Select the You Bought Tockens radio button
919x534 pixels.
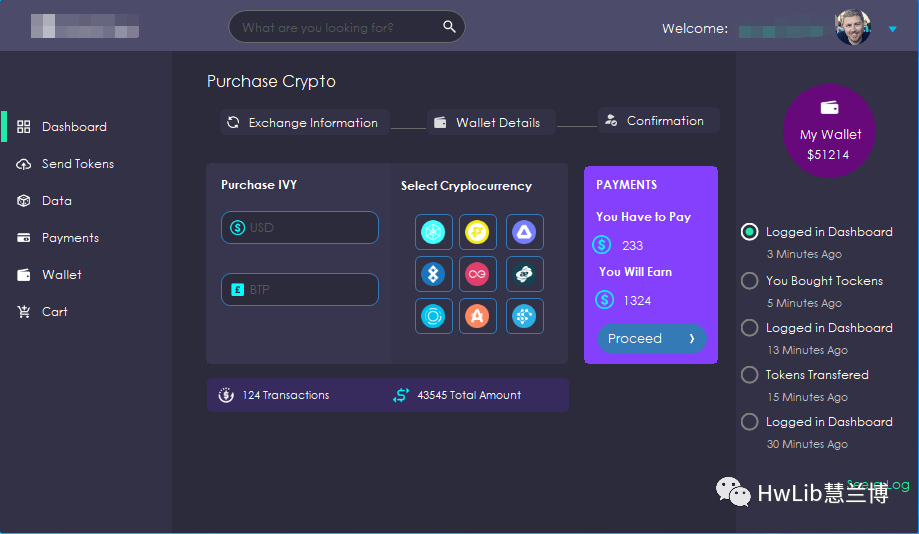click(749, 281)
